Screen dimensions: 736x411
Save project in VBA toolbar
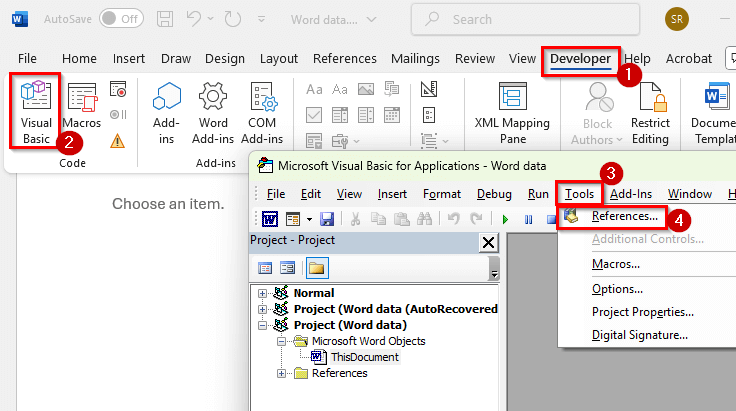coord(327,219)
